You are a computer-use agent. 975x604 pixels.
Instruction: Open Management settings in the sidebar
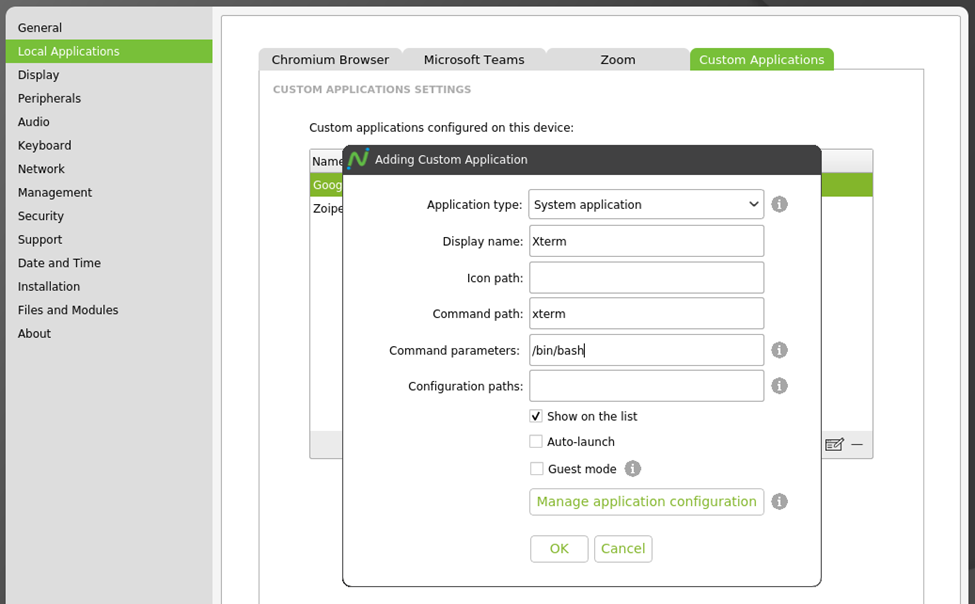coord(109,192)
